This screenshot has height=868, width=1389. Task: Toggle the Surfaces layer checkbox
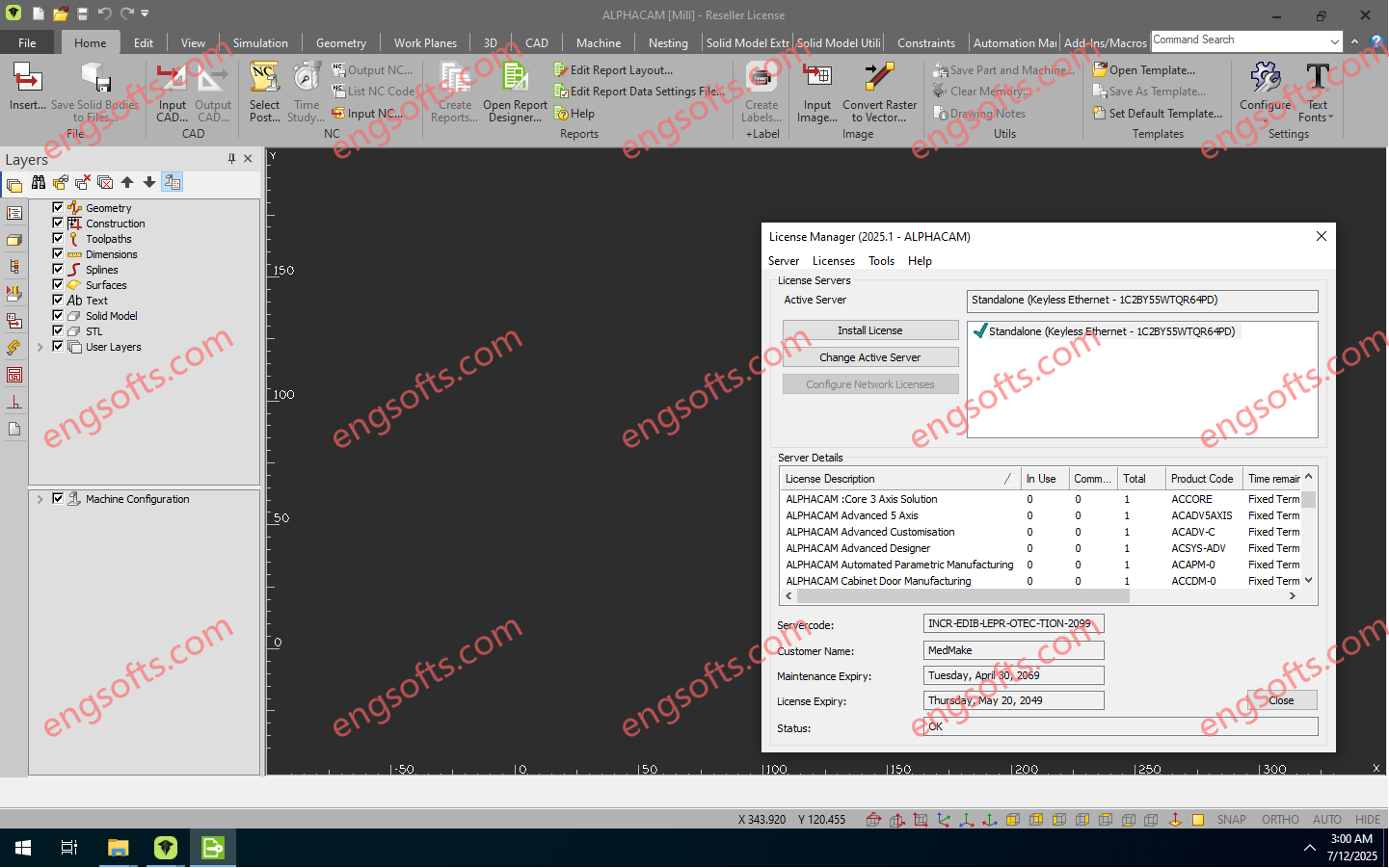pos(58,284)
